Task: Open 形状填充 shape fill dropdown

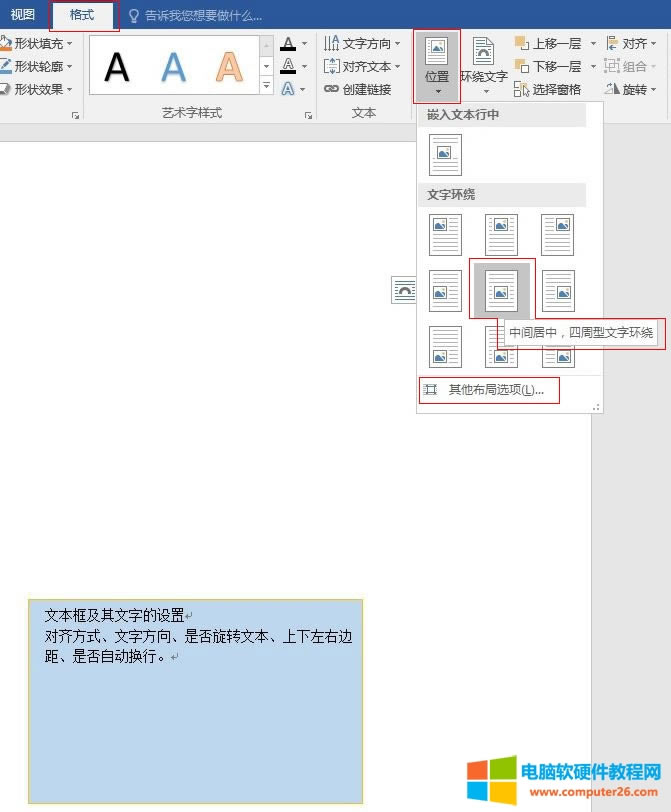Action: click(x=36, y=44)
